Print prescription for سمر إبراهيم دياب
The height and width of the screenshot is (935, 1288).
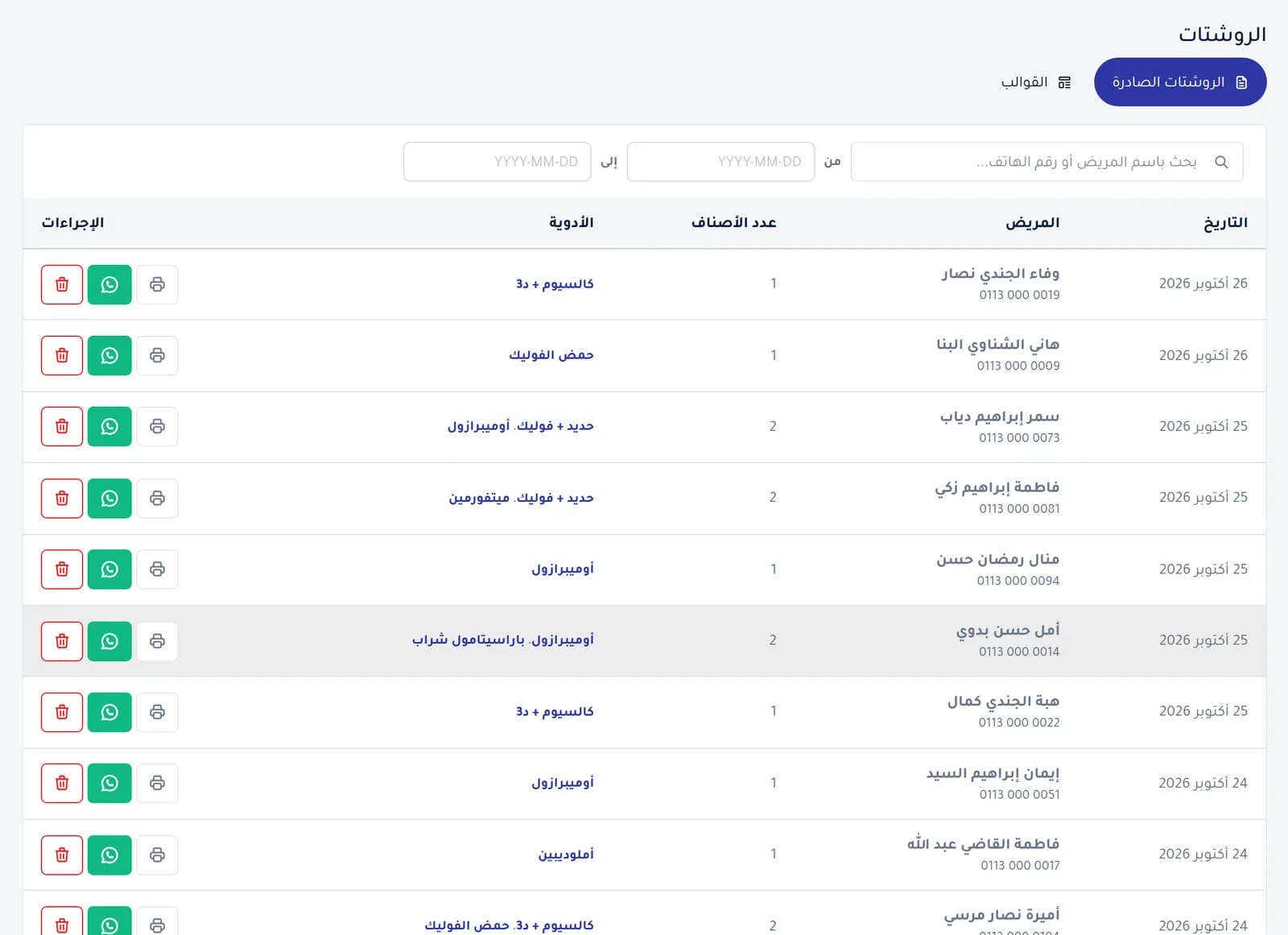click(x=157, y=426)
